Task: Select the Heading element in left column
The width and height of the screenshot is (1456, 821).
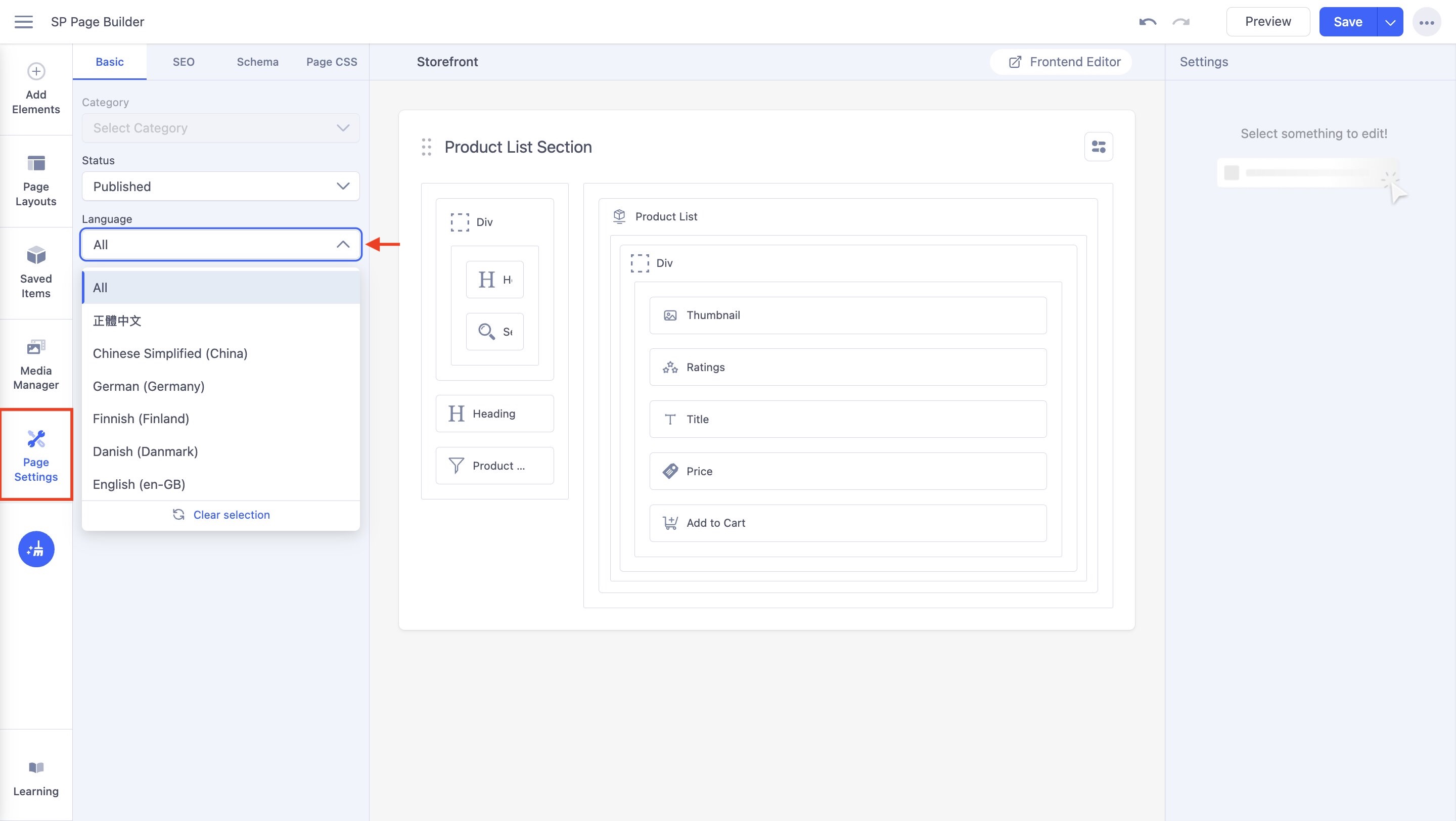Action: pyautogui.click(x=494, y=414)
